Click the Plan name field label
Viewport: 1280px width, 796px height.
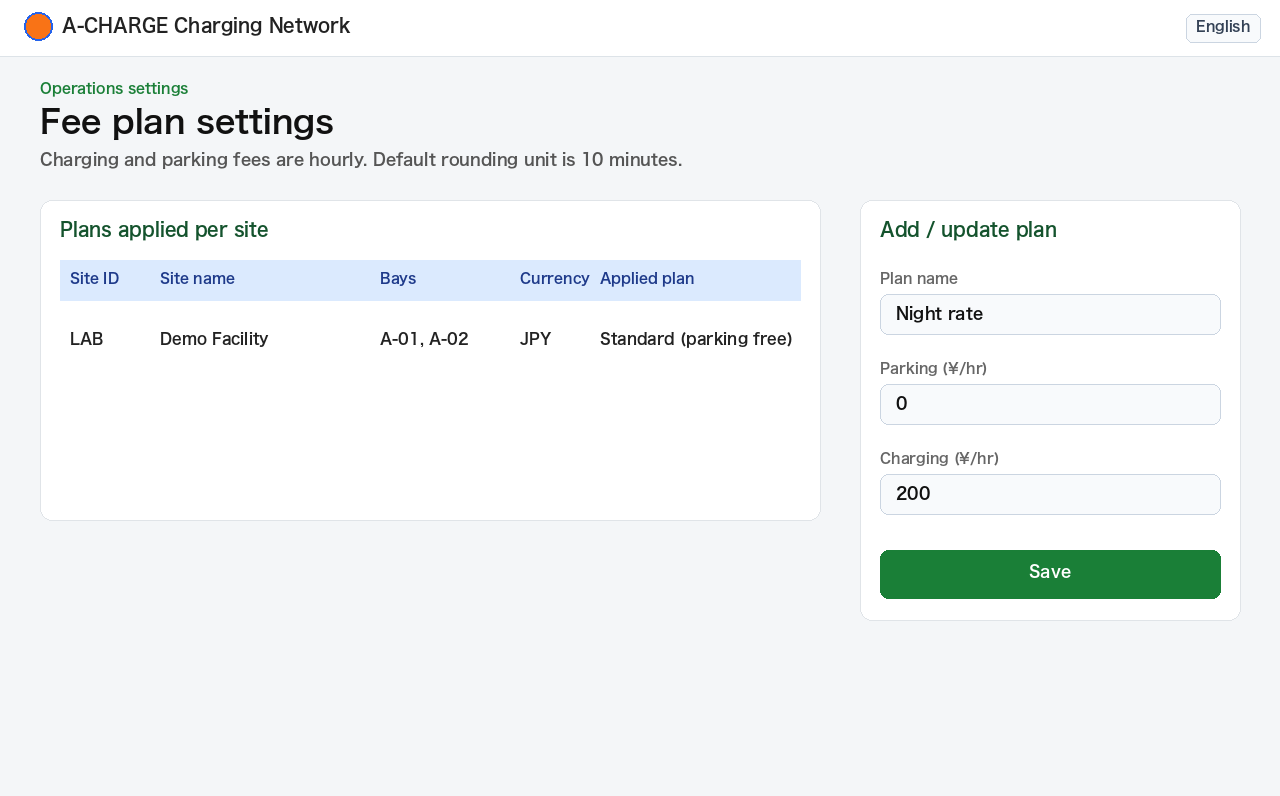click(x=919, y=279)
